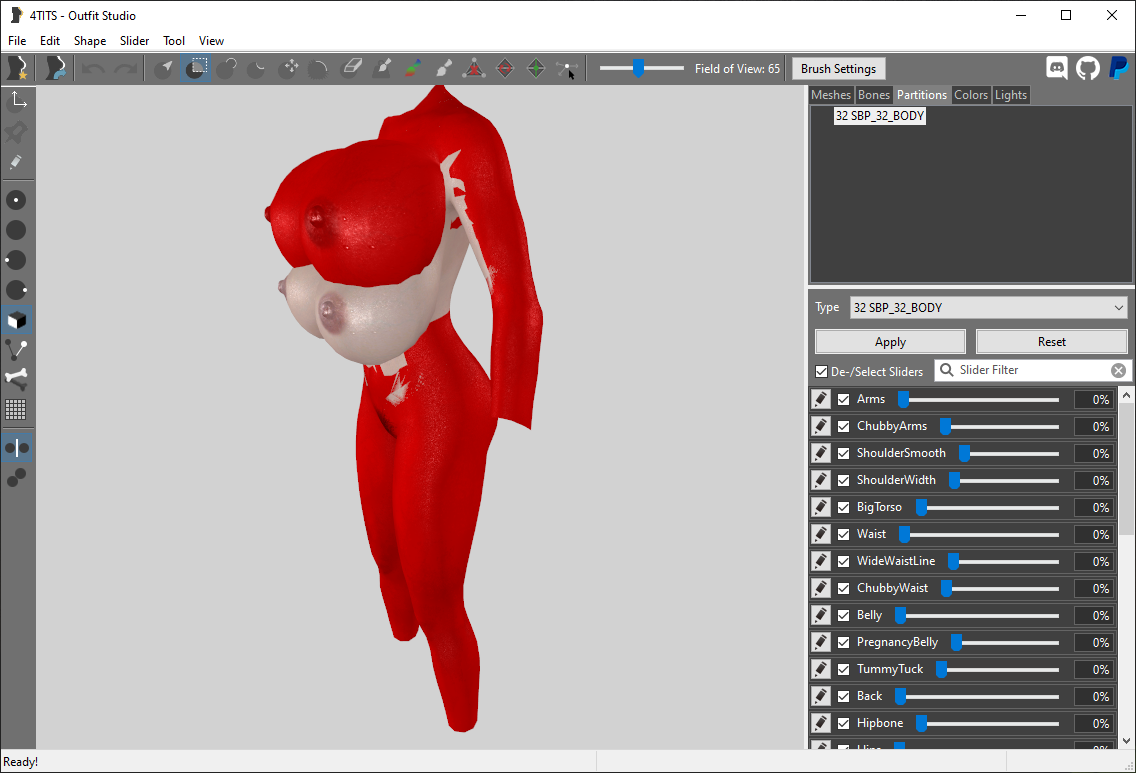Select the Flip Edge tool

point(505,69)
